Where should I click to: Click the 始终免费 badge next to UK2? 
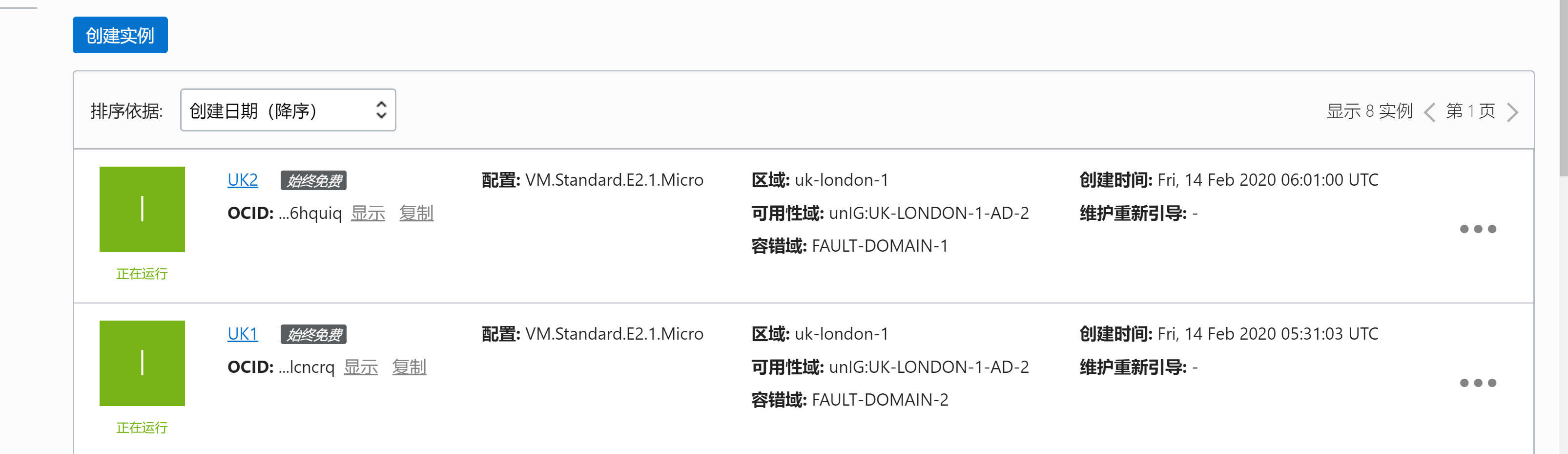[313, 181]
